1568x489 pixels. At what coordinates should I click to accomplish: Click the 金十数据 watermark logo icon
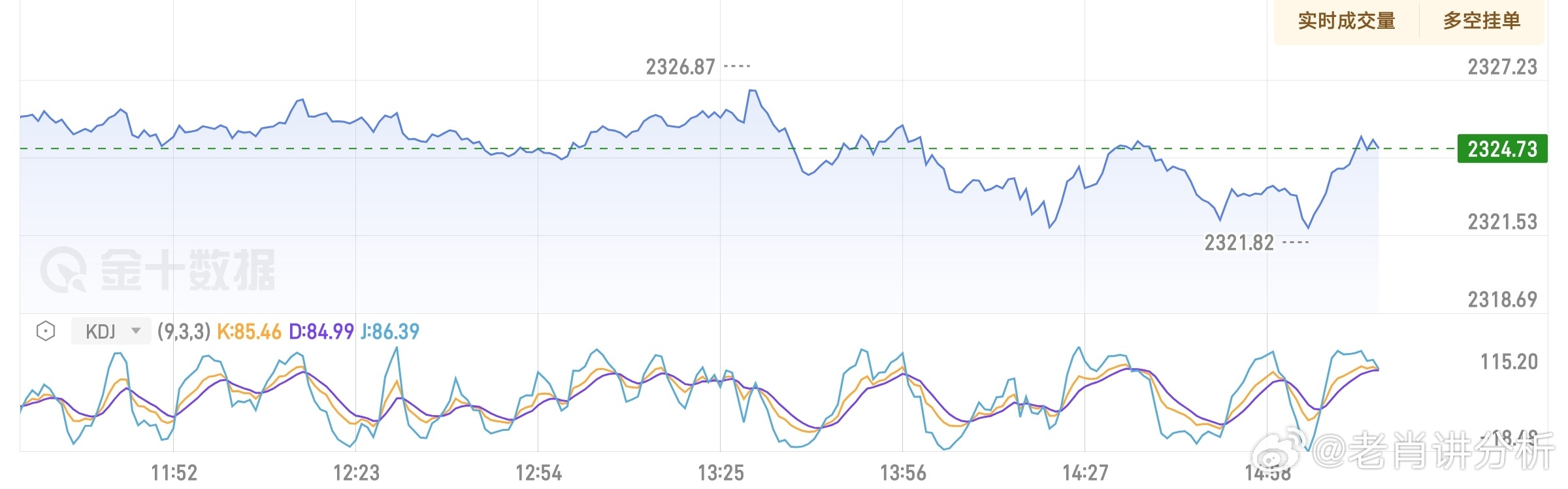click(x=63, y=269)
